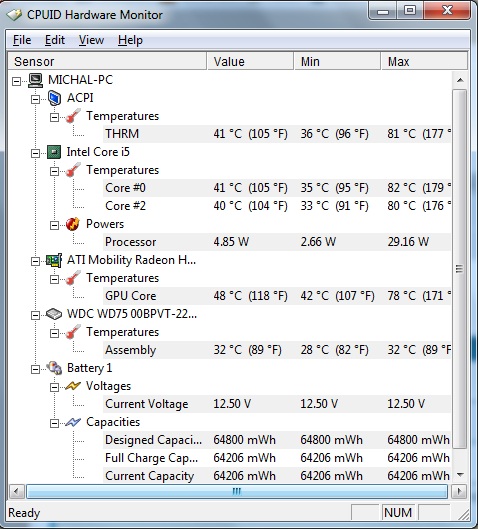Click the ATI Mobility Radeon card icon

tap(54, 260)
